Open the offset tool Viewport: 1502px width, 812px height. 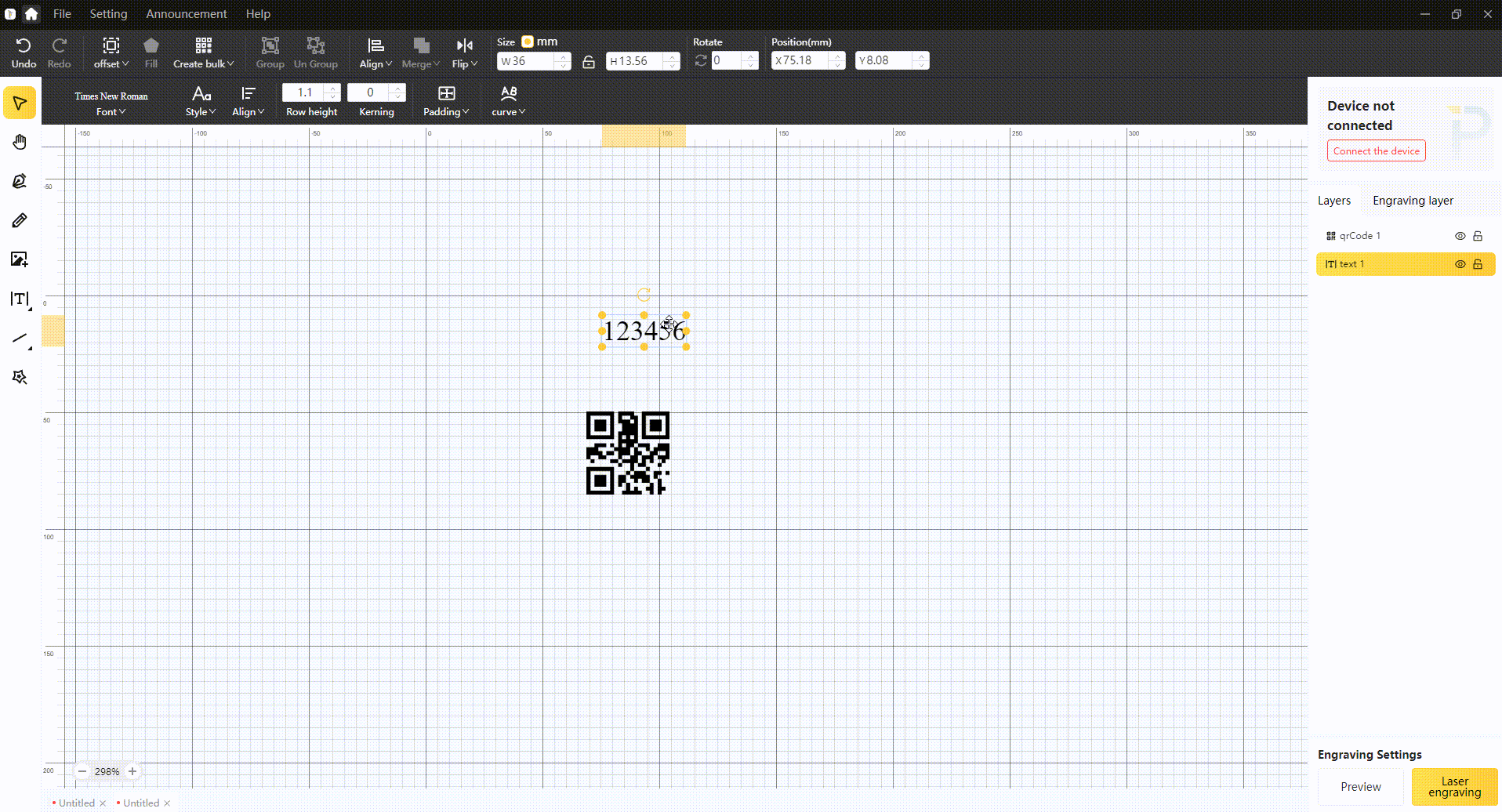(x=111, y=45)
